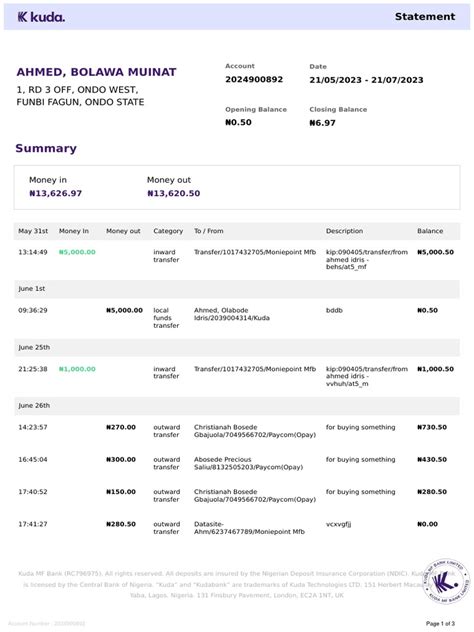Click the Page 1 of 3 indicator
The width and height of the screenshot is (474, 632).
point(440,624)
